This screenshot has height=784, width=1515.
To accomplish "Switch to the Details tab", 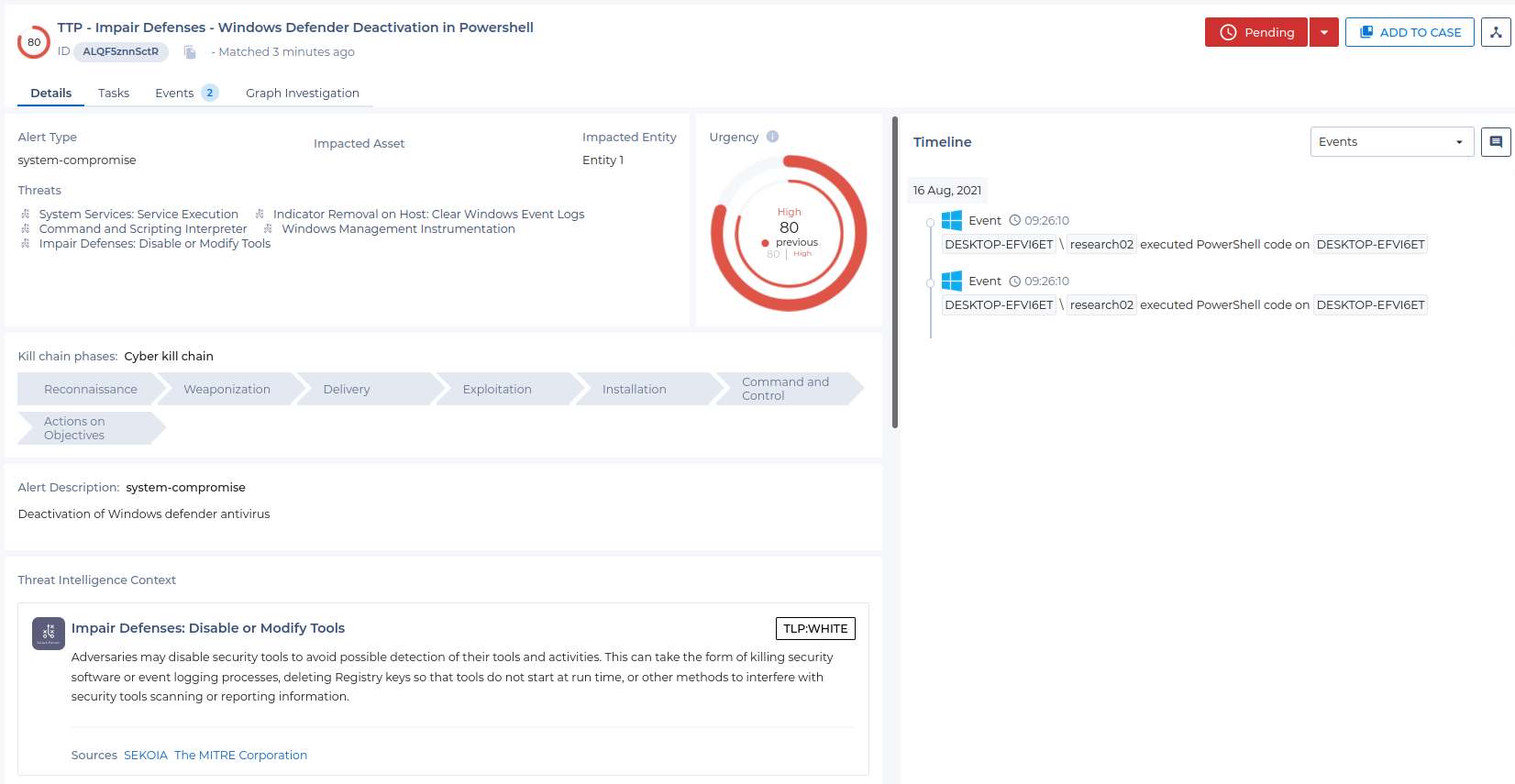I will (51, 93).
